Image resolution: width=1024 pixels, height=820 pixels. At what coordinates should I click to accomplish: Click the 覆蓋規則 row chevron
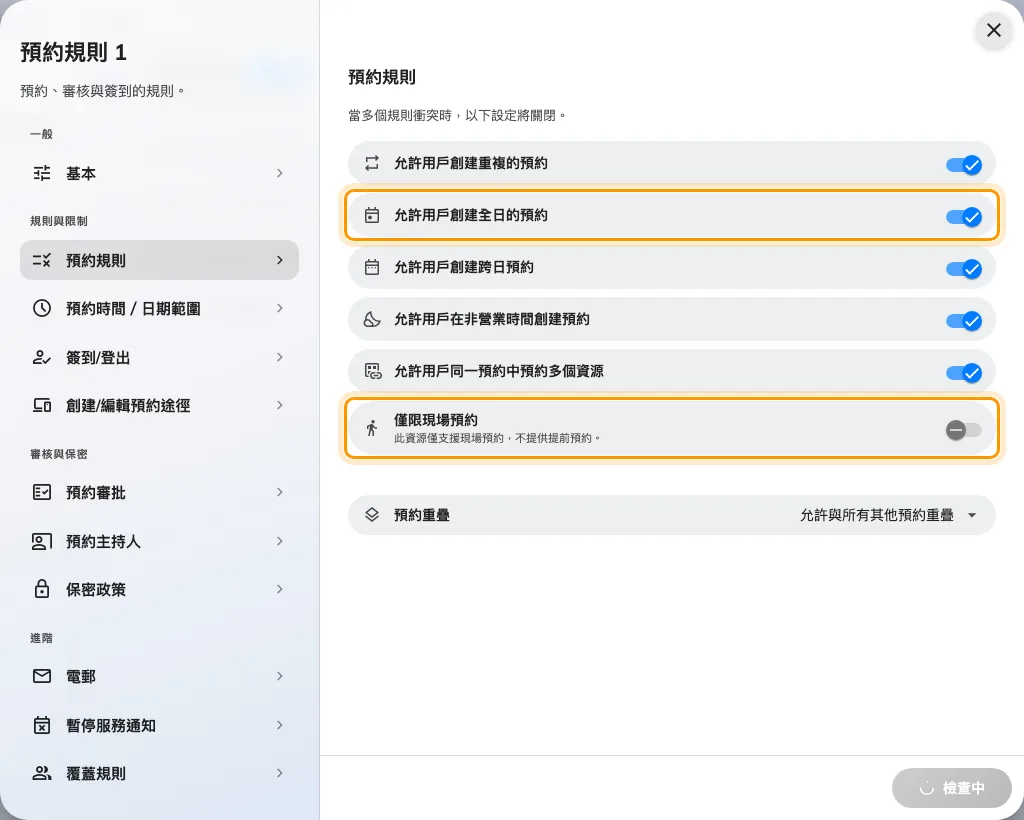tap(280, 773)
